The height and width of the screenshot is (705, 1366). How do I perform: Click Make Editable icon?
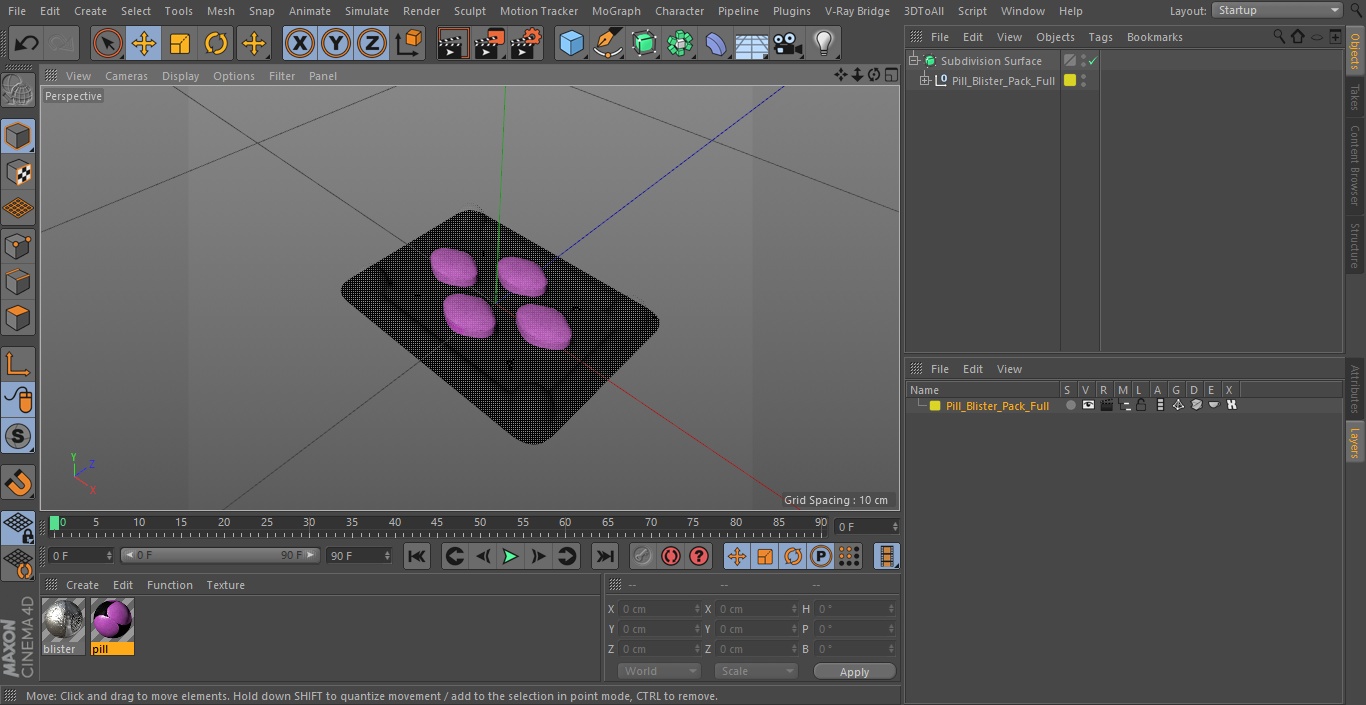click(x=18, y=90)
